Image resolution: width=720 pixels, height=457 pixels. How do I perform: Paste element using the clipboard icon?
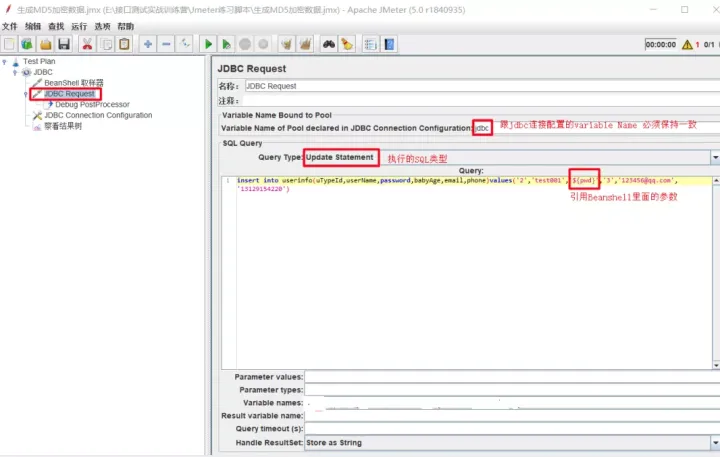(x=124, y=45)
